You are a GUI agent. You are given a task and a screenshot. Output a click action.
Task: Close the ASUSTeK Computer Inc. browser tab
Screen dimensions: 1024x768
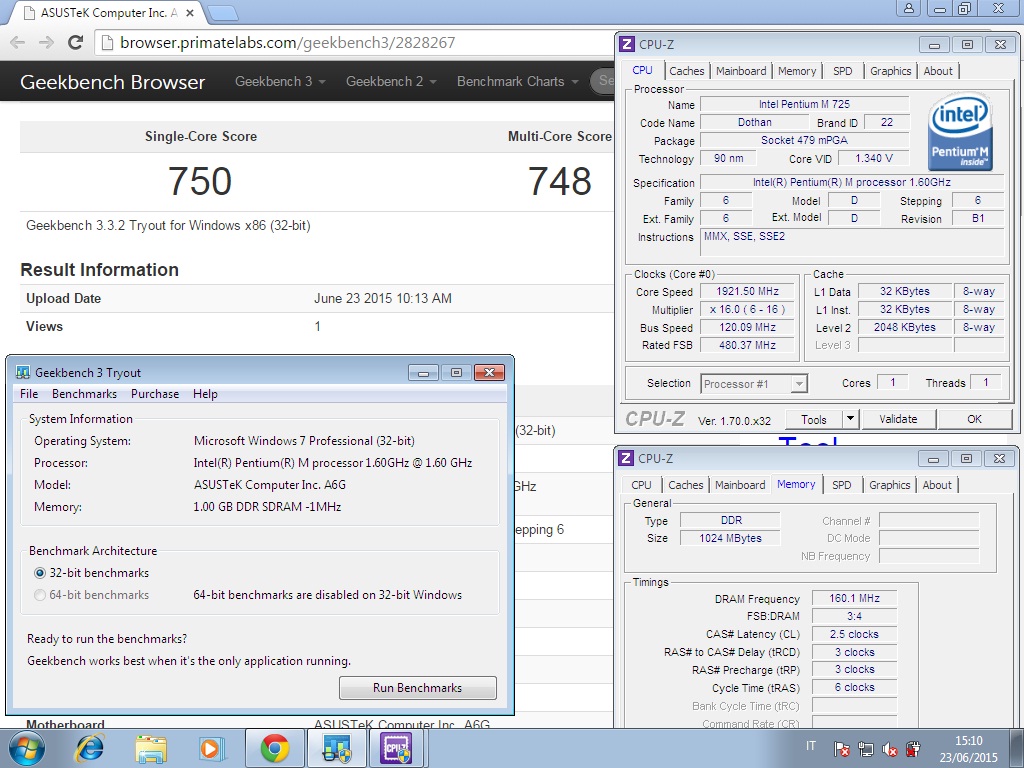190,12
